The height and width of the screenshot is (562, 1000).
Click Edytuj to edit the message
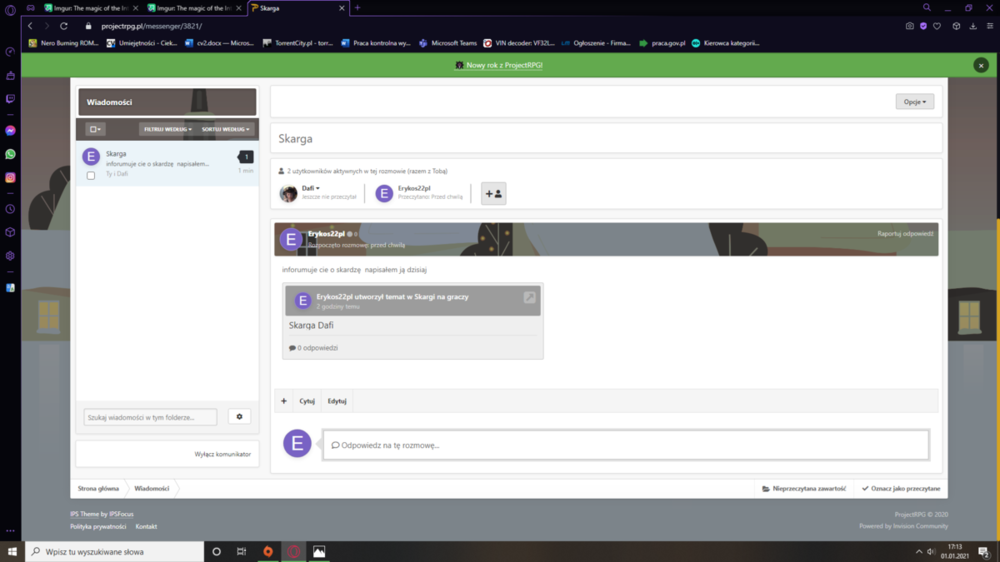(x=337, y=401)
